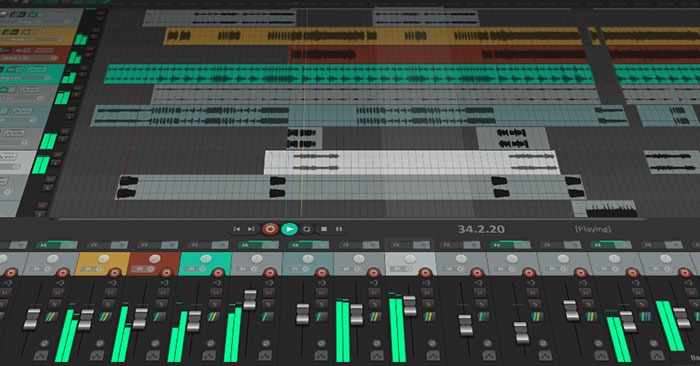
Task: Toggle input monitoring speaker on red strip
Action: point(165,283)
